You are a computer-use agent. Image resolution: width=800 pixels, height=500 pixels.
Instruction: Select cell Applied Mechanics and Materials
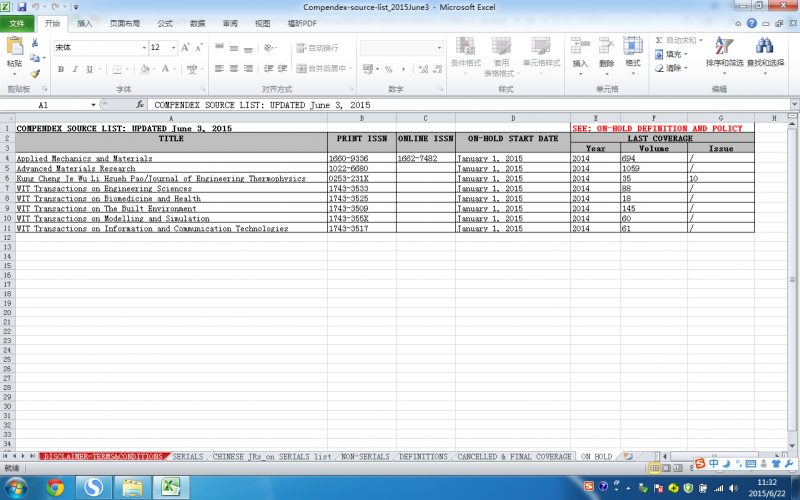(171, 158)
